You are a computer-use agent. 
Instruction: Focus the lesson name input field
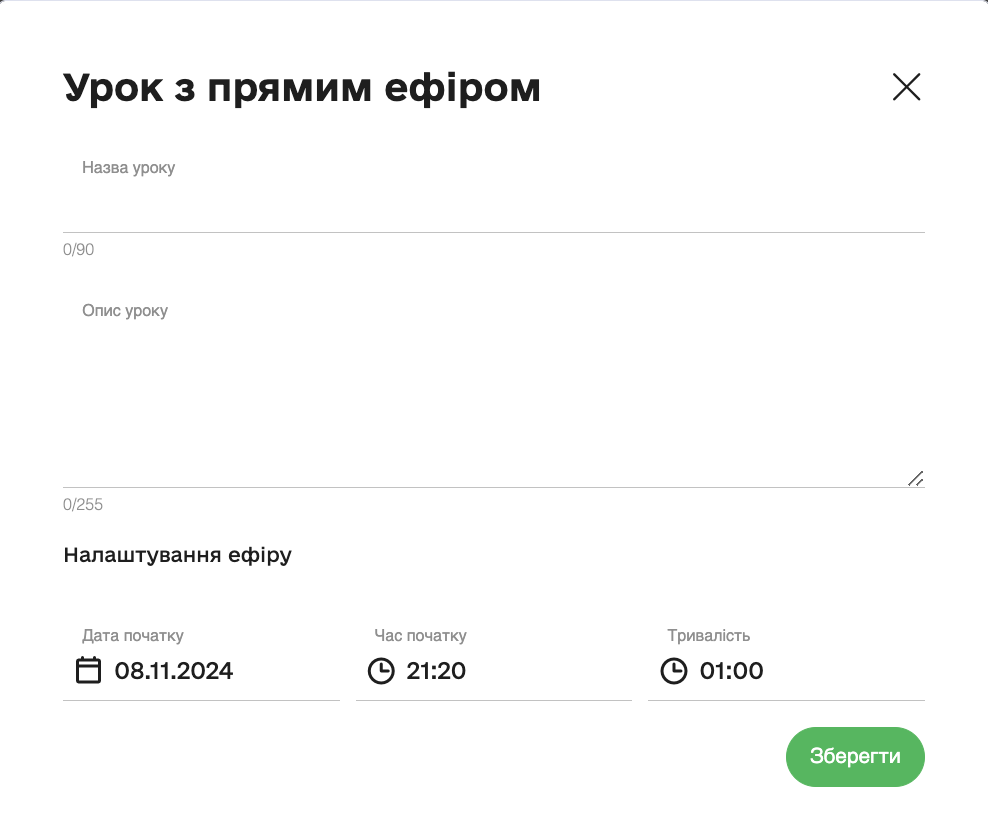[493, 207]
